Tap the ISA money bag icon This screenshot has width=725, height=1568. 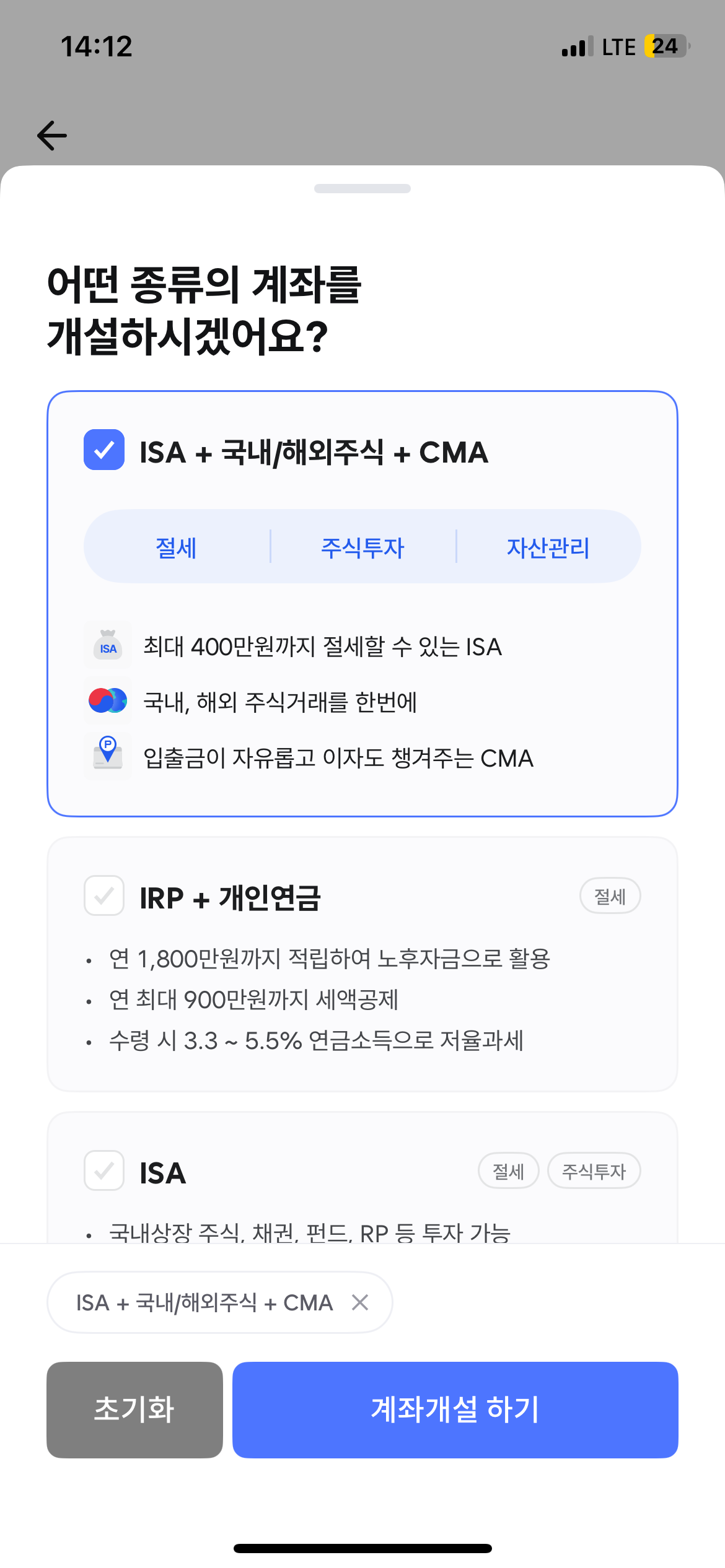pos(108,646)
